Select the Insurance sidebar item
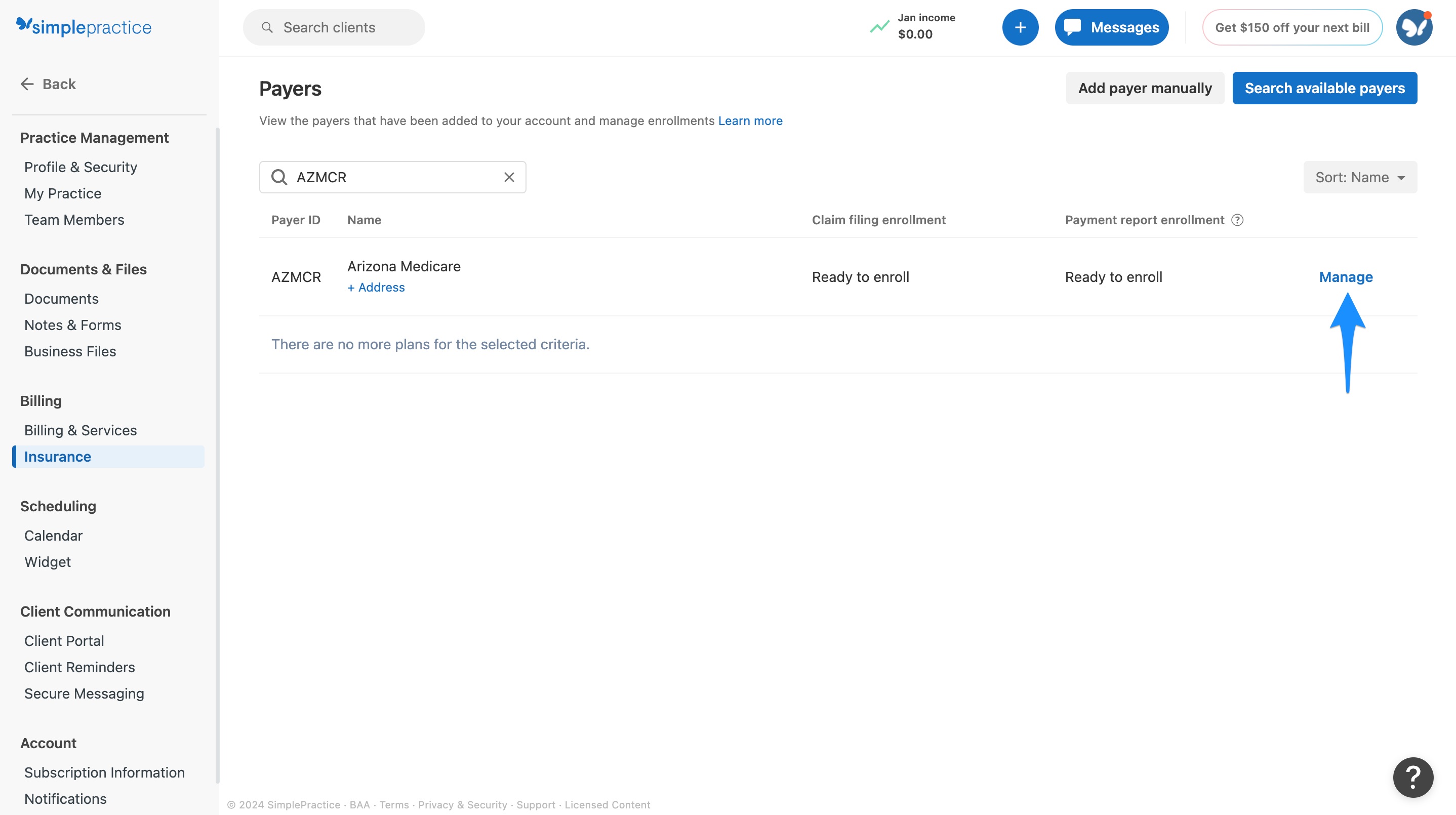This screenshot has height=815, width=1456. pyautogui.click(x=57, y=456)
